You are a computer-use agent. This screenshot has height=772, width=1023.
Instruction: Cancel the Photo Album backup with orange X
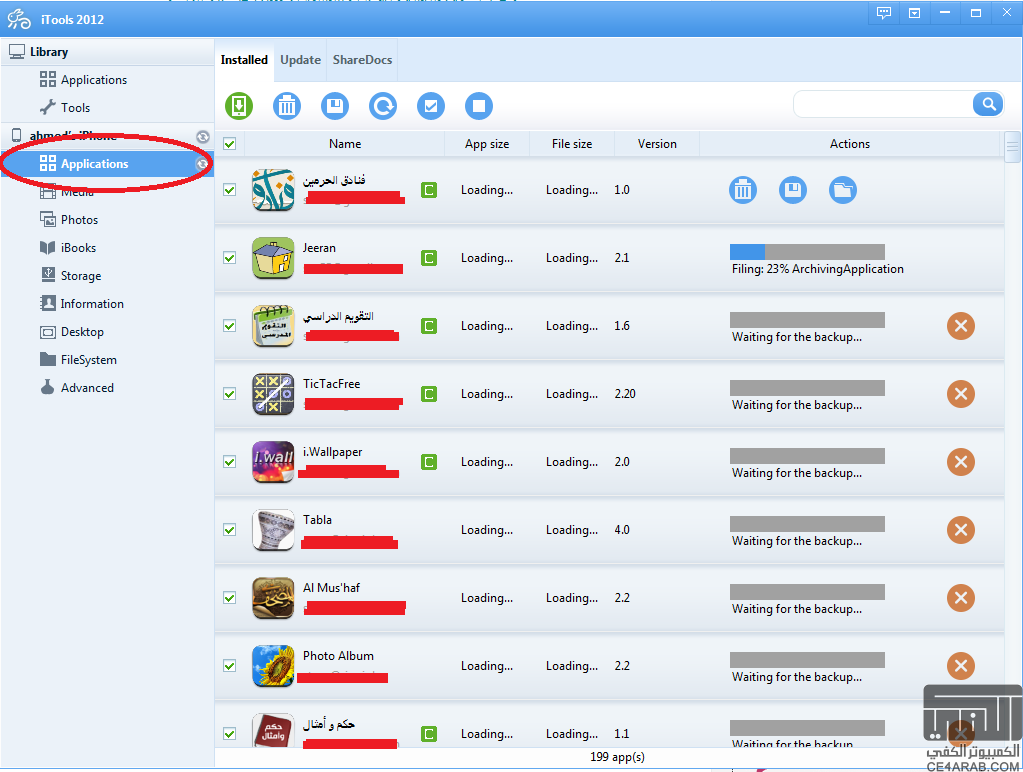click(960, 666)
